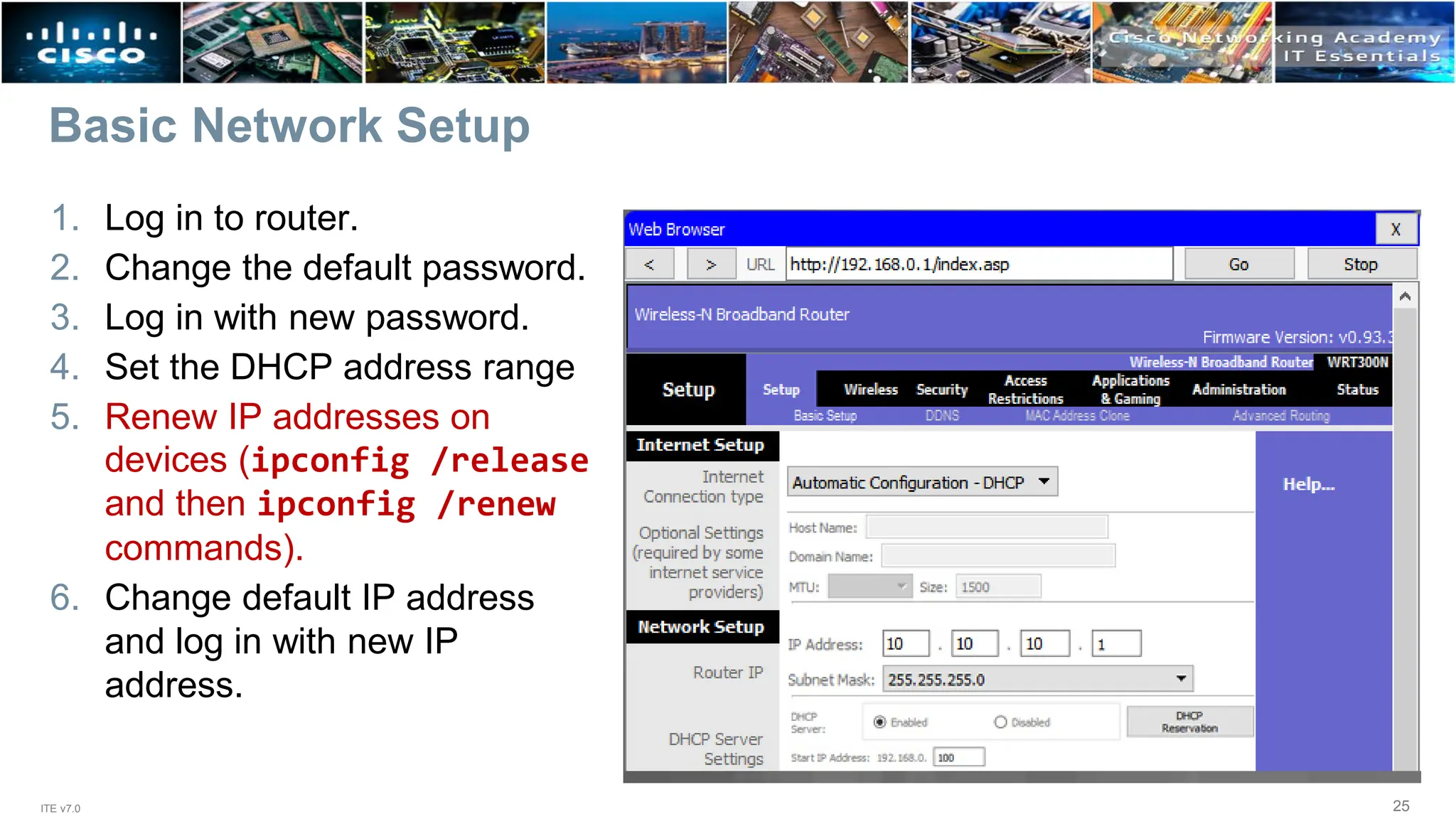Open the Wireless tab

871,390
